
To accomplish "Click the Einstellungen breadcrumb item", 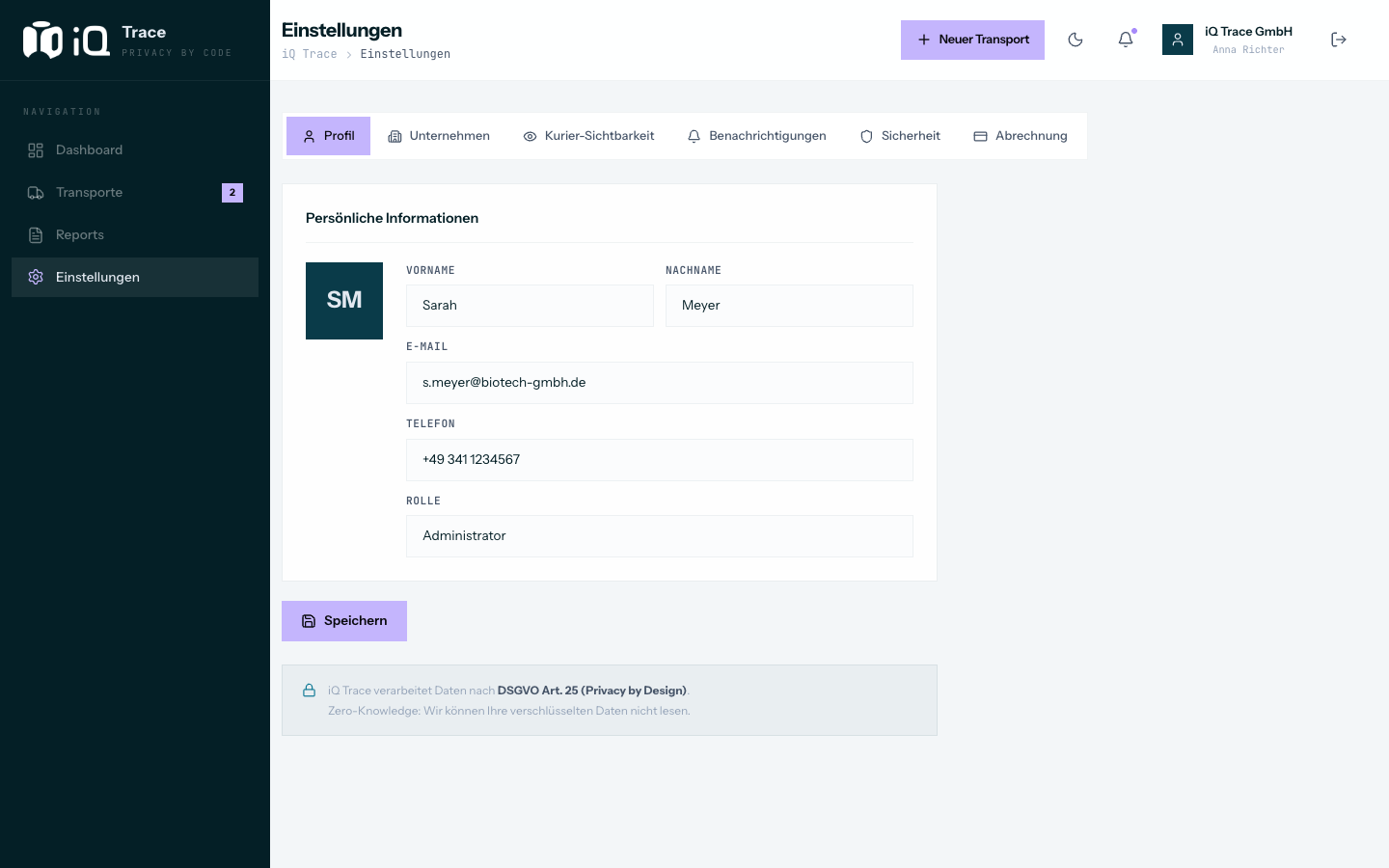I will tap(405, 54).
